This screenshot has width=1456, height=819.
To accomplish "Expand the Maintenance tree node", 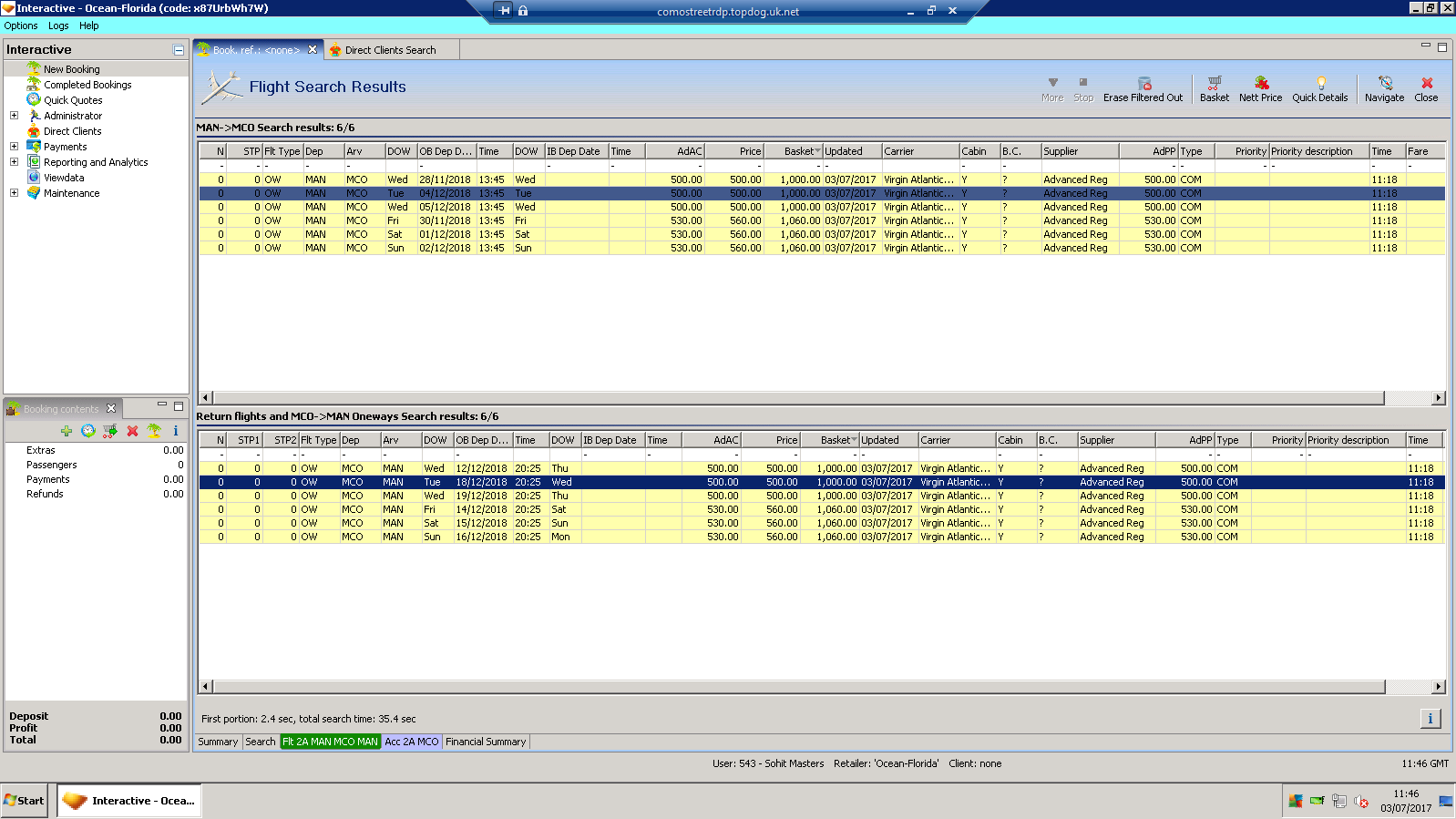I will pos(14,193).
